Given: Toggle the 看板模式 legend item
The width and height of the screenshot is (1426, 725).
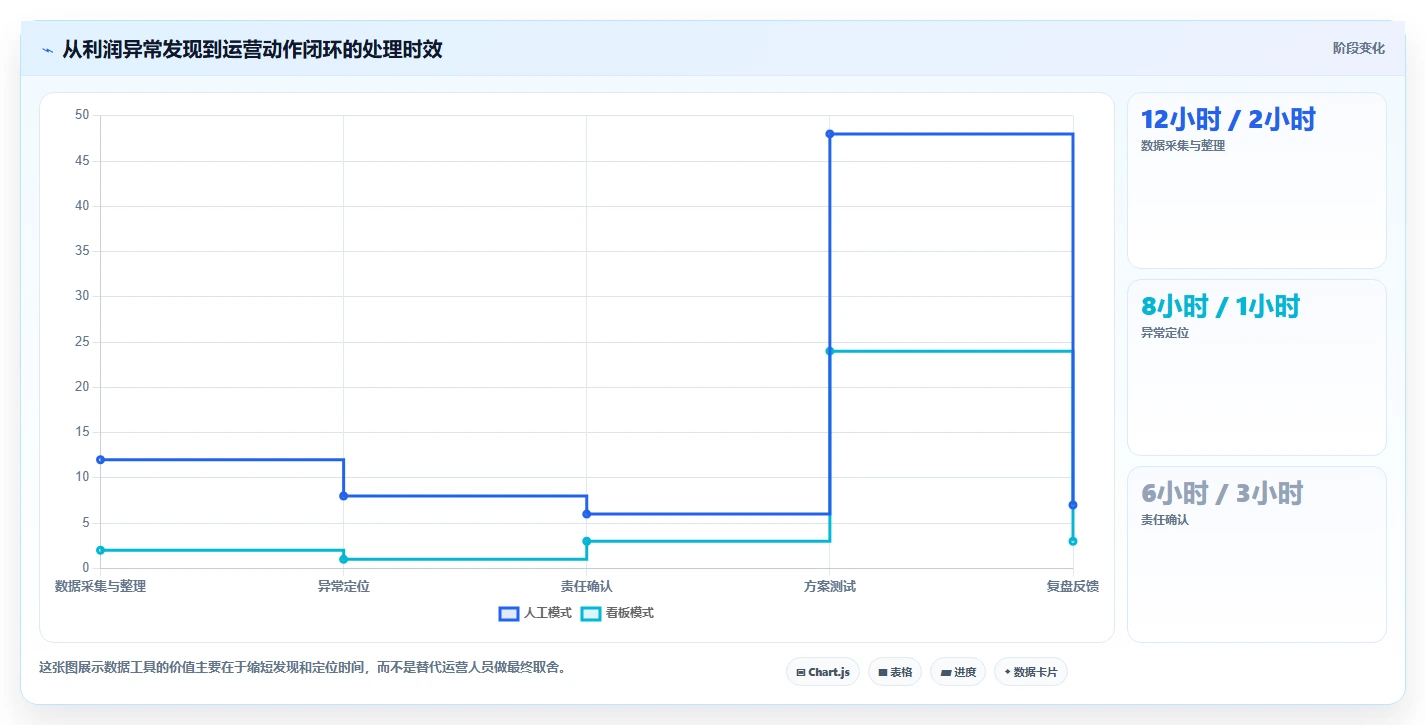Looking at the screenshot, I should click(617, 613).
